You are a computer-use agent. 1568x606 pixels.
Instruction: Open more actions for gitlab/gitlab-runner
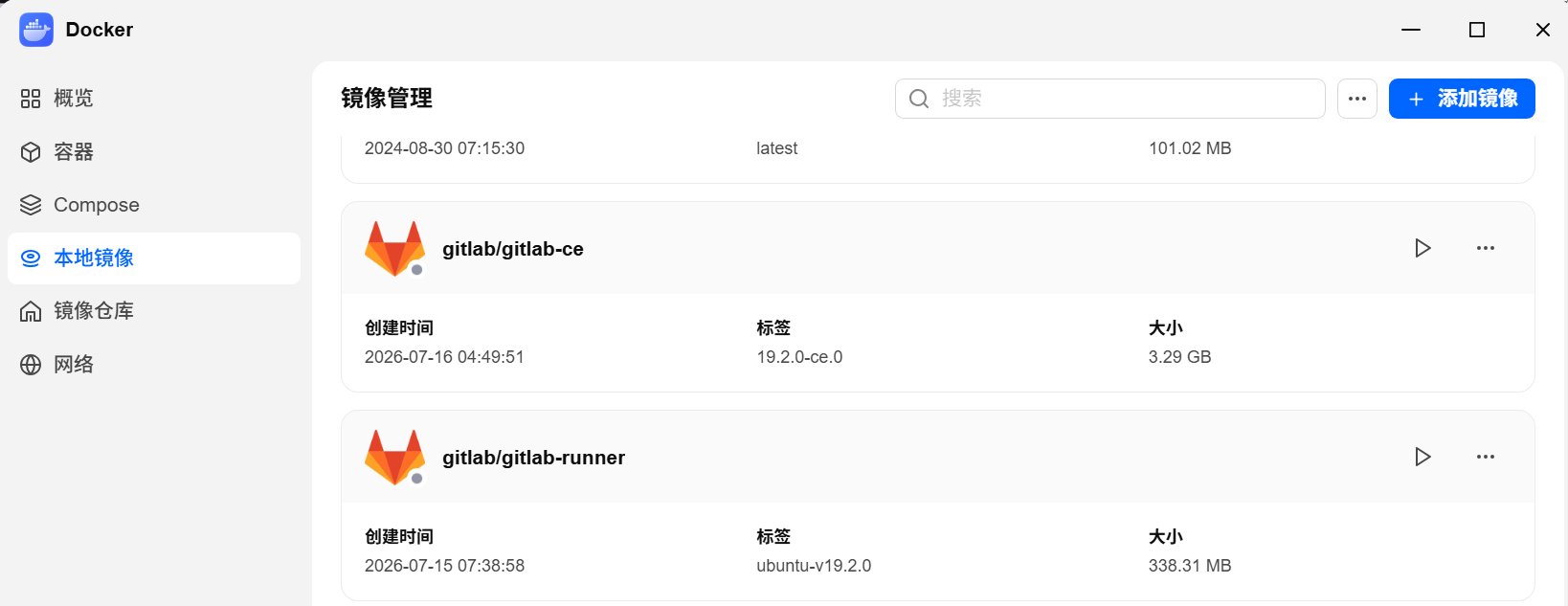click(1486, 457)
